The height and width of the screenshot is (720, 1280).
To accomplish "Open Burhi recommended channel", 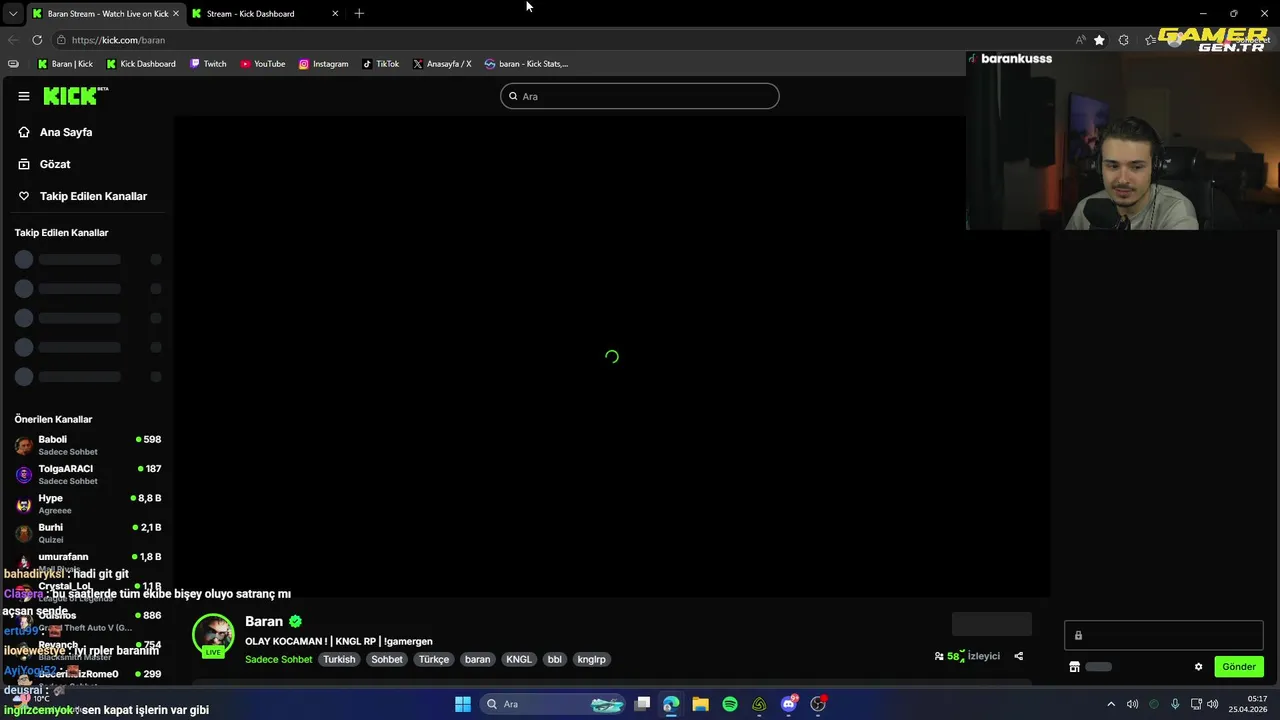I will 88,533.
